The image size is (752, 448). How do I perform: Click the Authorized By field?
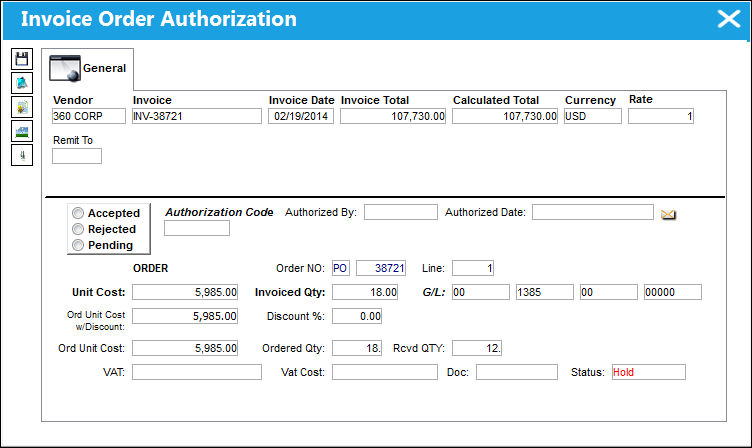[401, 212]
